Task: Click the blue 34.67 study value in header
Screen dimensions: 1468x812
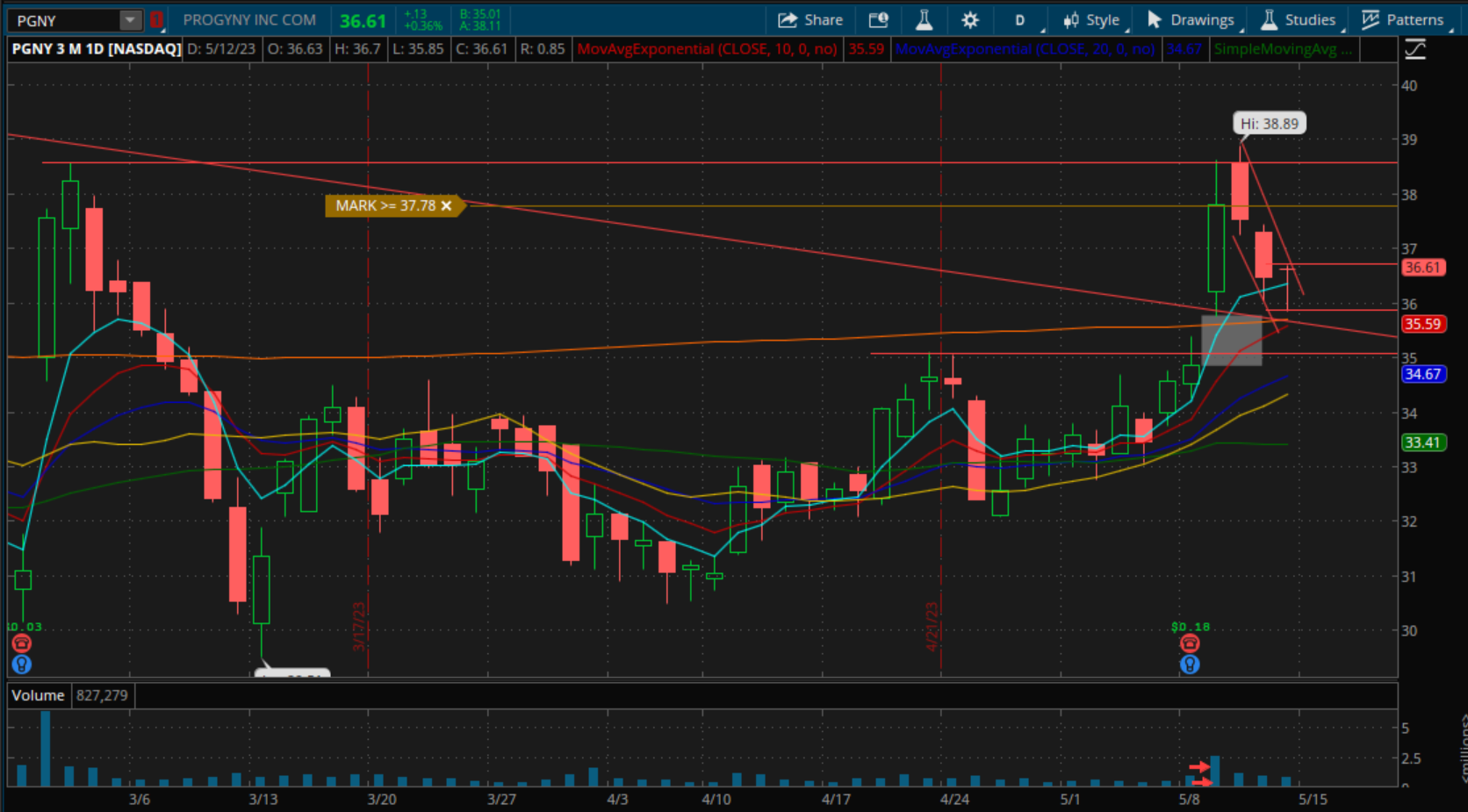Action: point(1184,49)
